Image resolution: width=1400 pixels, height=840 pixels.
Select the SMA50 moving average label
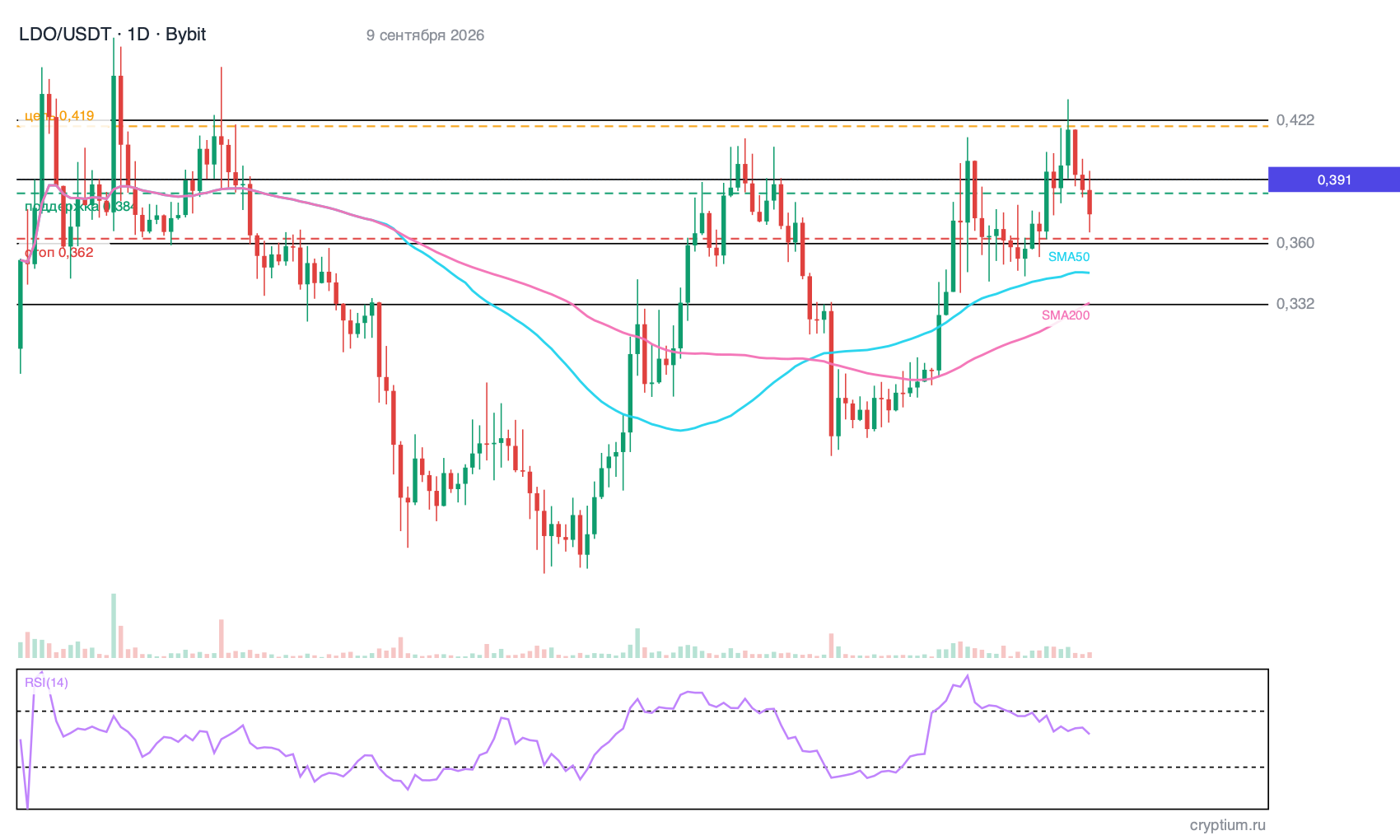[x=1069, y=257]
